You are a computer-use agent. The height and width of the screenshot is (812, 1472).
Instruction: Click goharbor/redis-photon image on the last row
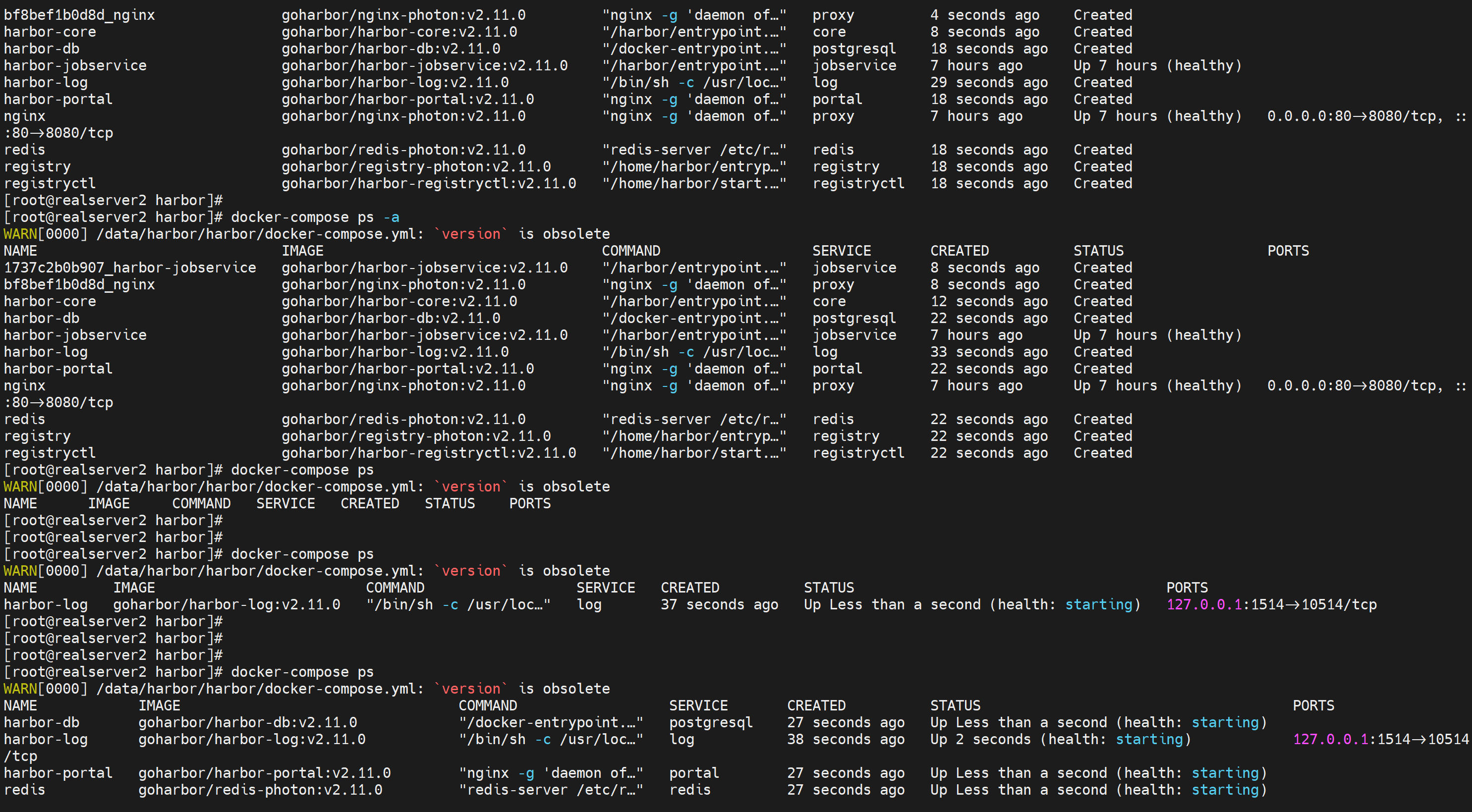coord(260,790)
